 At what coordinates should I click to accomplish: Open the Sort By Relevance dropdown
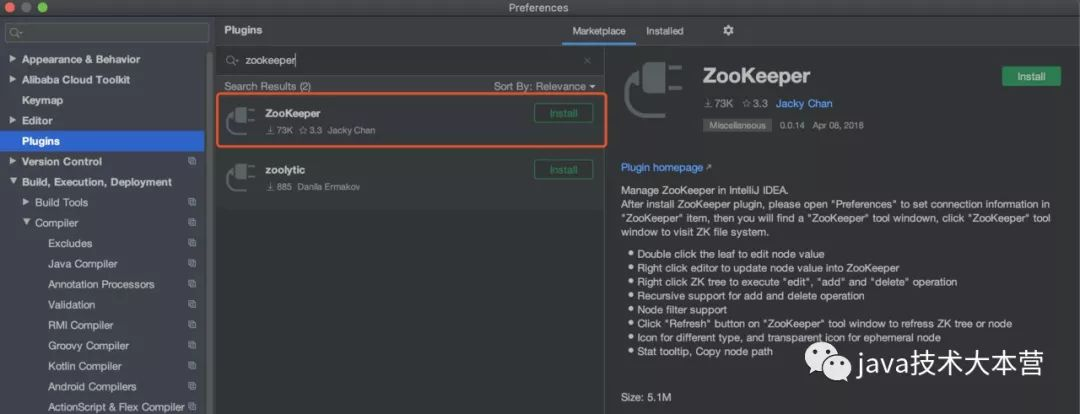click(544, 87)
